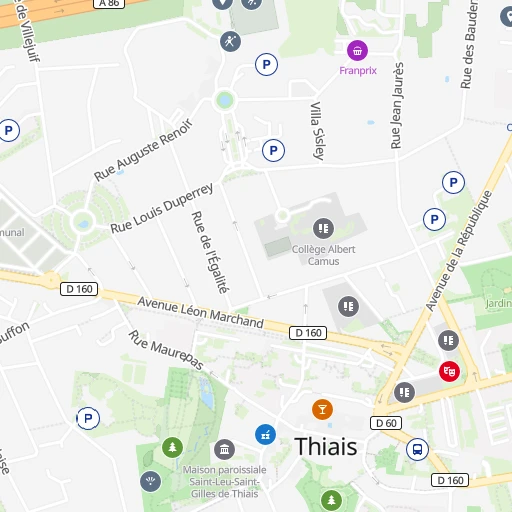Select the parking marker south of Rue Maurepas
The width and height of the screenshot is (512, 512).
88,418
